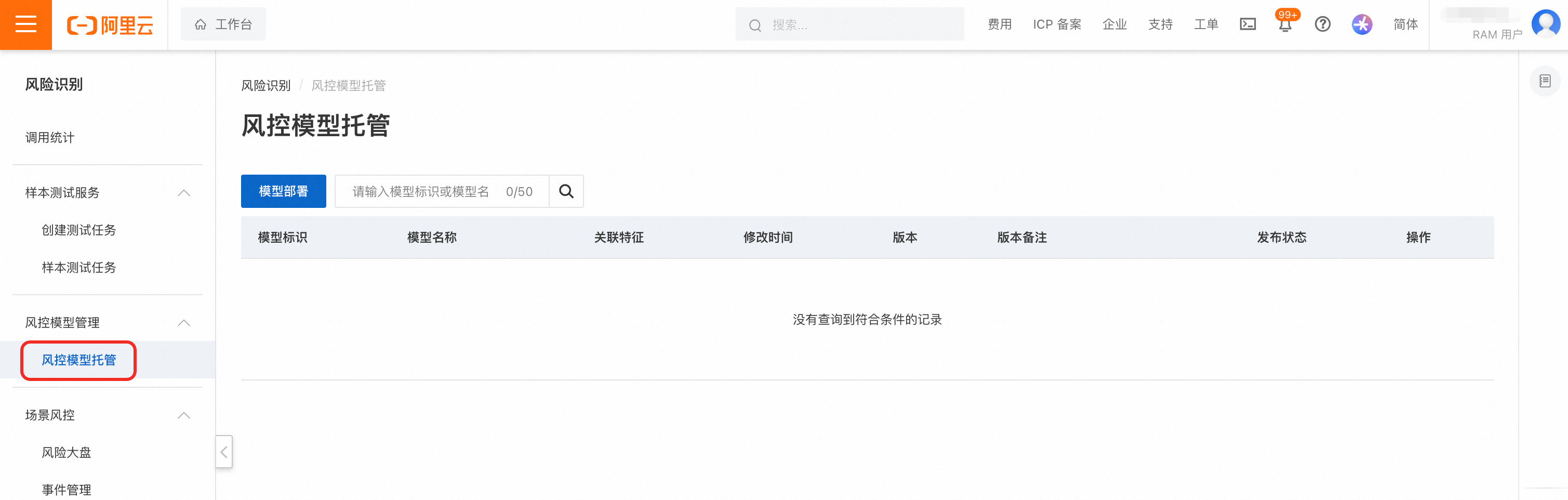This screenshot has height=500, width=1568.
Task: Collapse the 场景风控 section
Action: point(184,415)
